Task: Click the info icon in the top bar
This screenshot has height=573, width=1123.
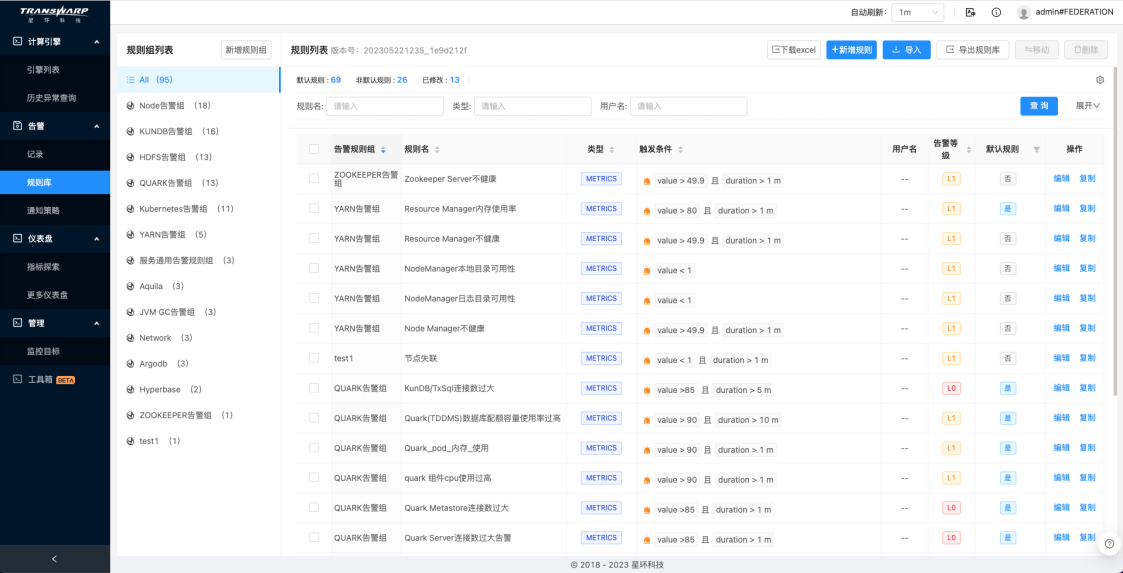Action: coord(996,12)
